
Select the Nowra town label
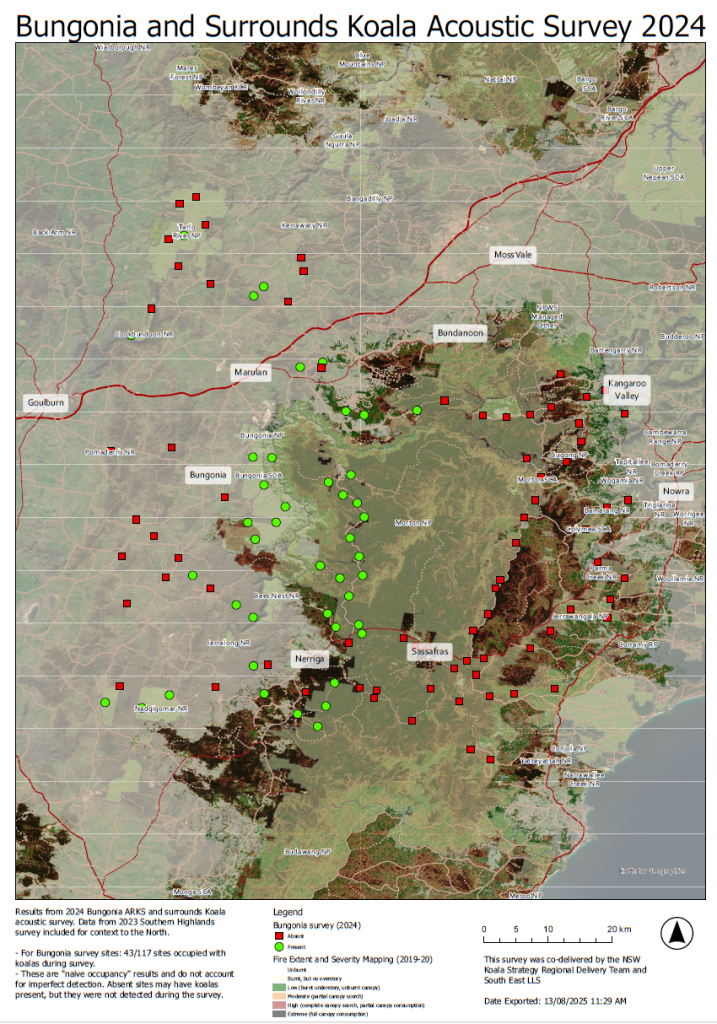pyautogui.click(x=675, y=492)
